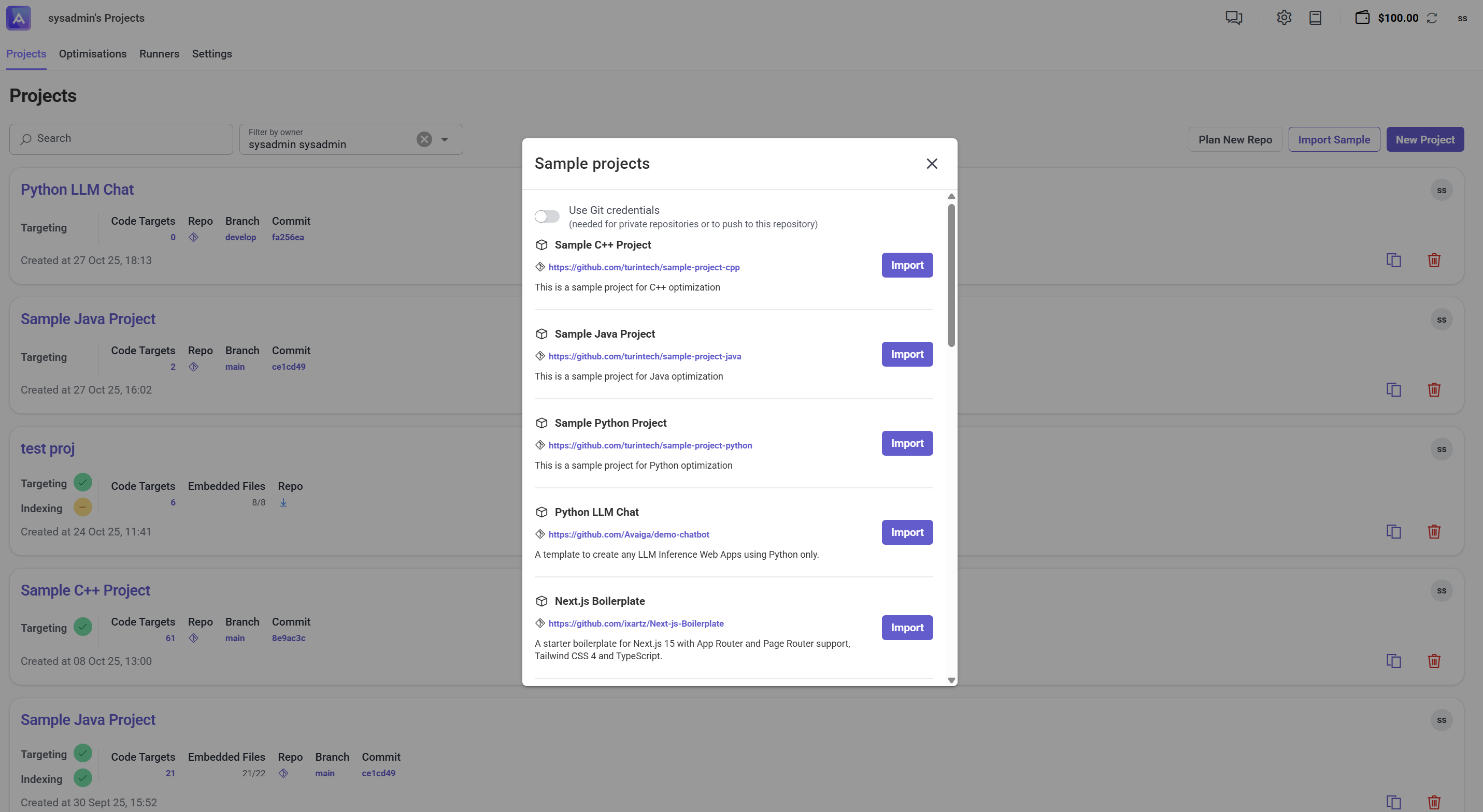
Task: Click the chat feedback icon
Action: pyautogui.click(x=1234, y=18)
